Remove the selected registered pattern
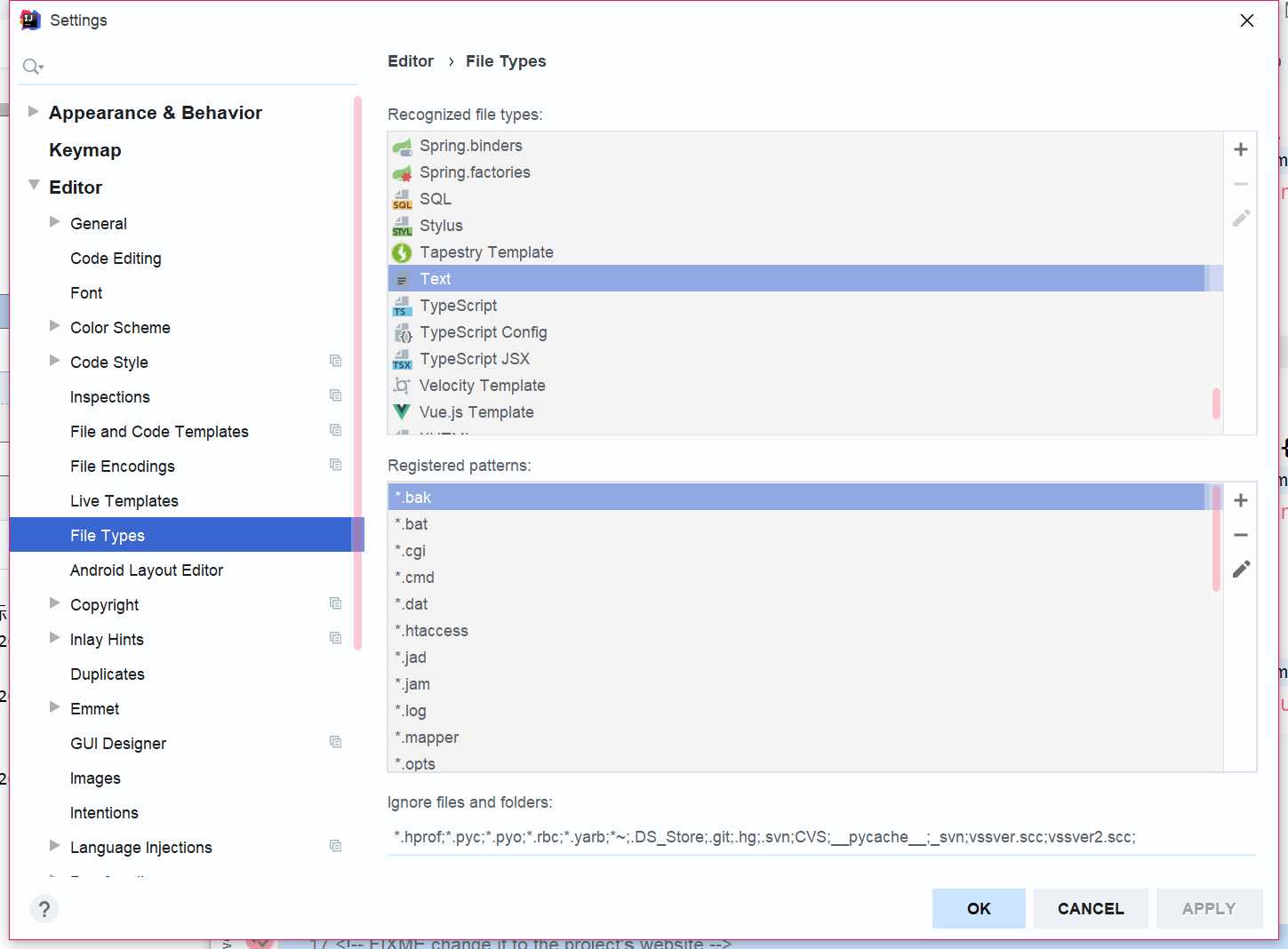Image resolution: width=1288 pixels, height=949 pixels. (x=1241, y=535)
